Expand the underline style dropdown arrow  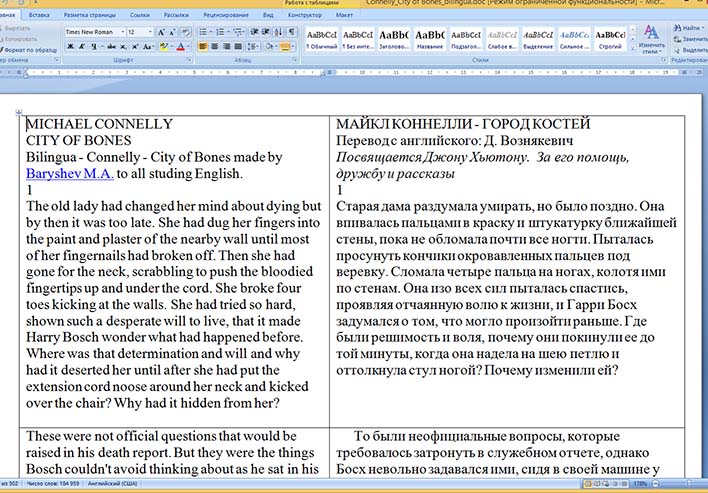(x=102, y=47)
